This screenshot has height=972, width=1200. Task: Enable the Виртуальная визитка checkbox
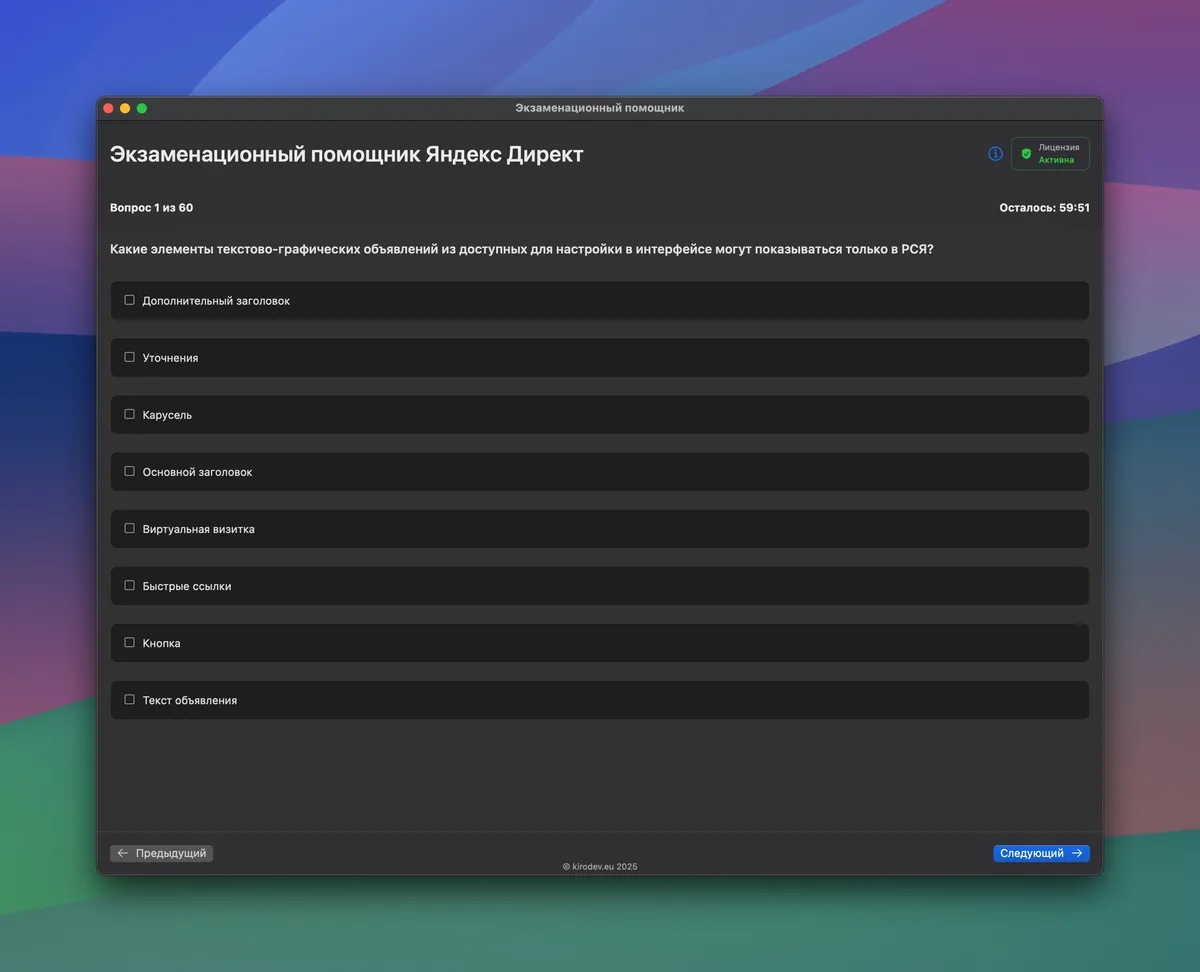point(129,528)
